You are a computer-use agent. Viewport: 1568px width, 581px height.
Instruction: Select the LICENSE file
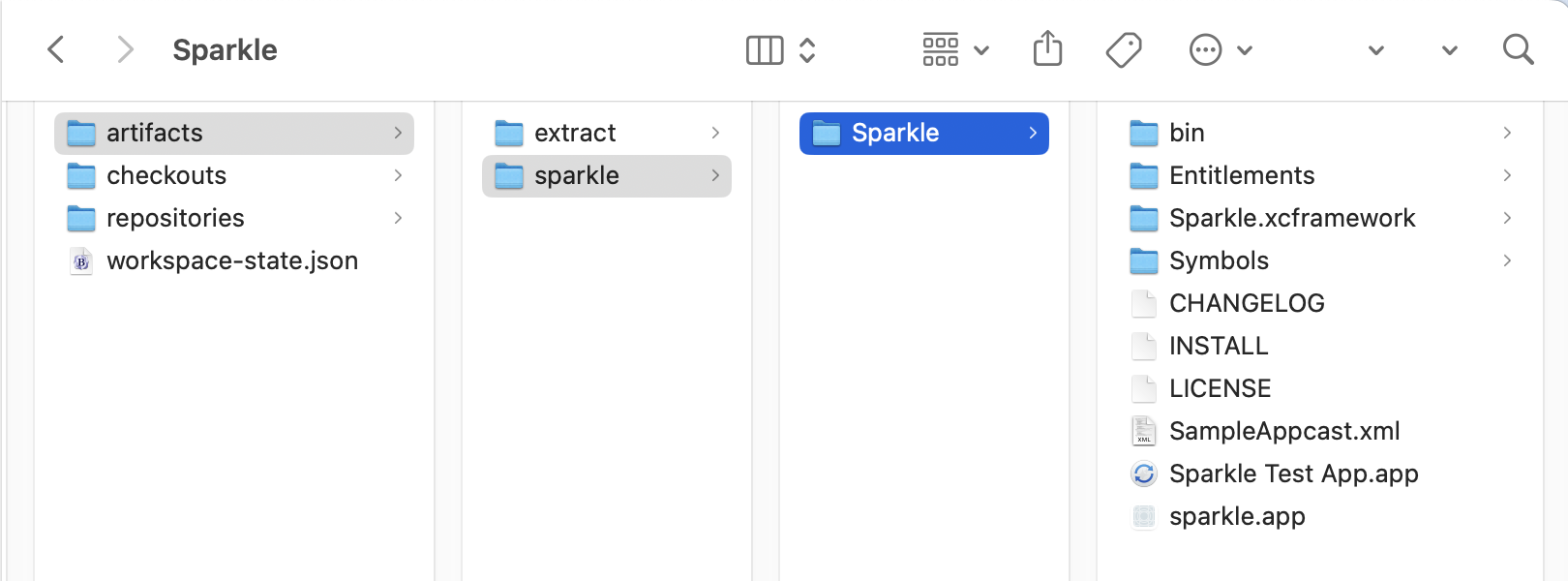[x=1220, y=388]
